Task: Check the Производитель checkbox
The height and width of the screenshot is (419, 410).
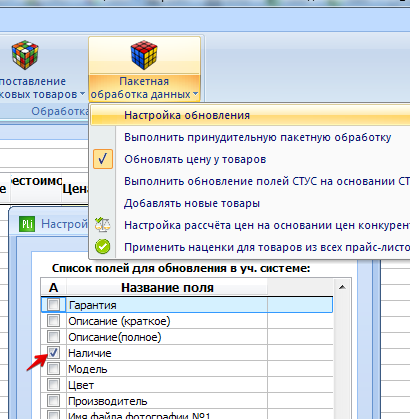Action: tap(53, 401)
